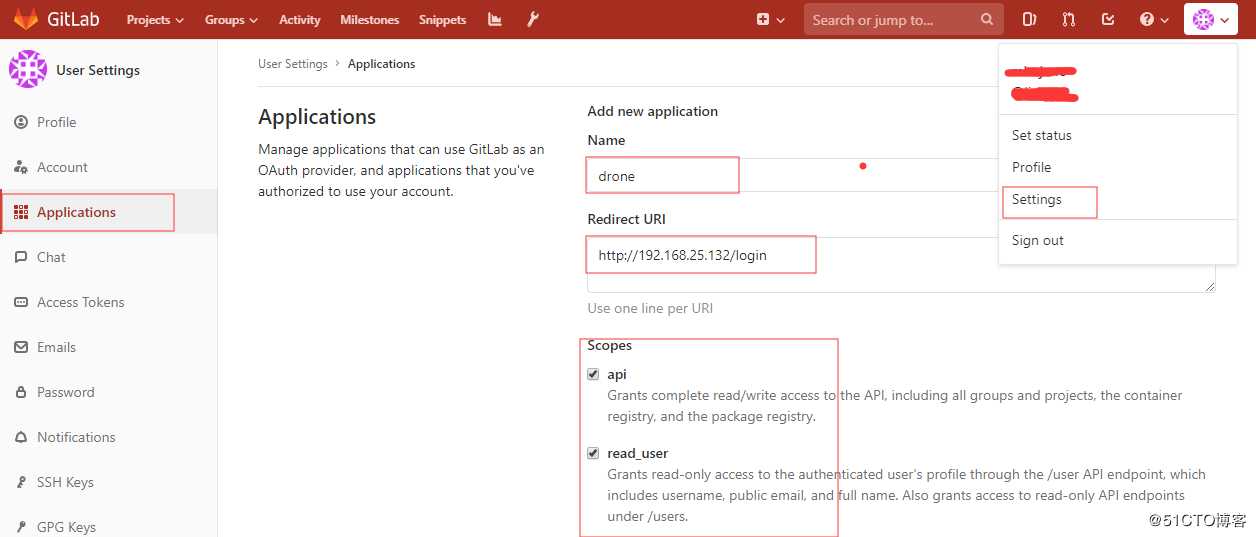Screen dimensions: 1256x537
Task: Open the Projects dropdown menu
Action: (x=155, y=19)
